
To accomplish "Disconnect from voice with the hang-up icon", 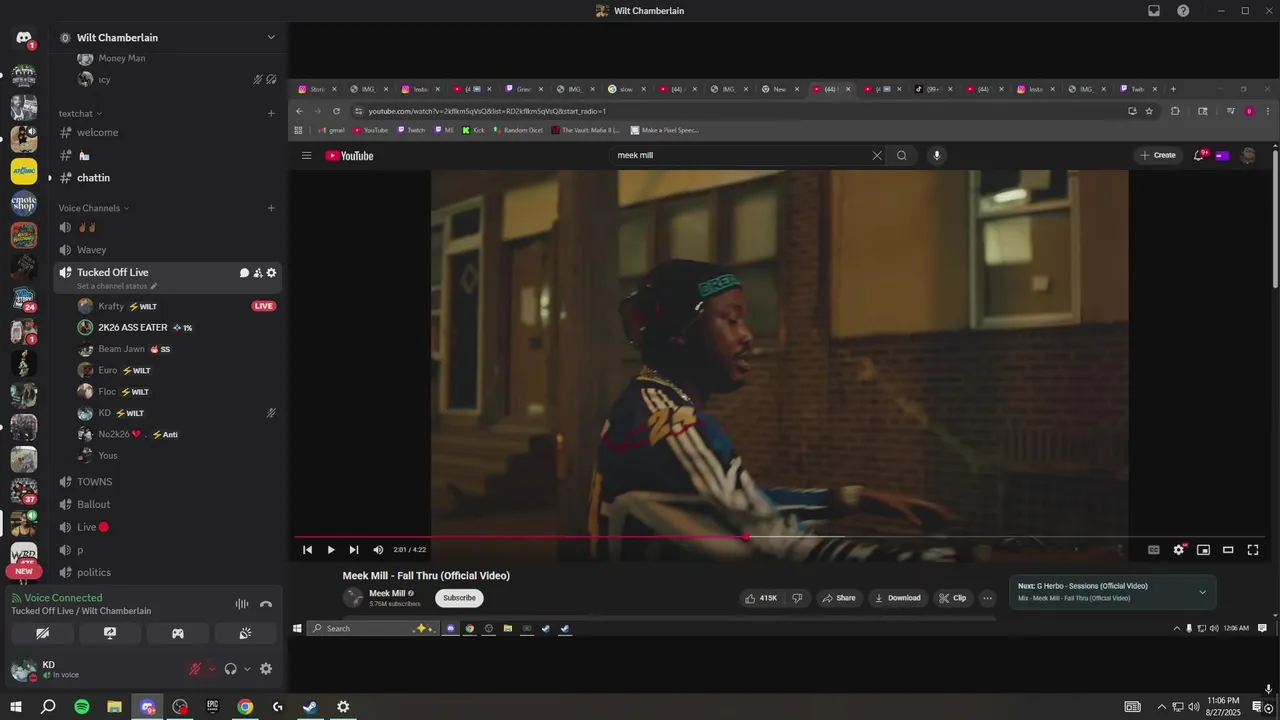I will (266, 604).
